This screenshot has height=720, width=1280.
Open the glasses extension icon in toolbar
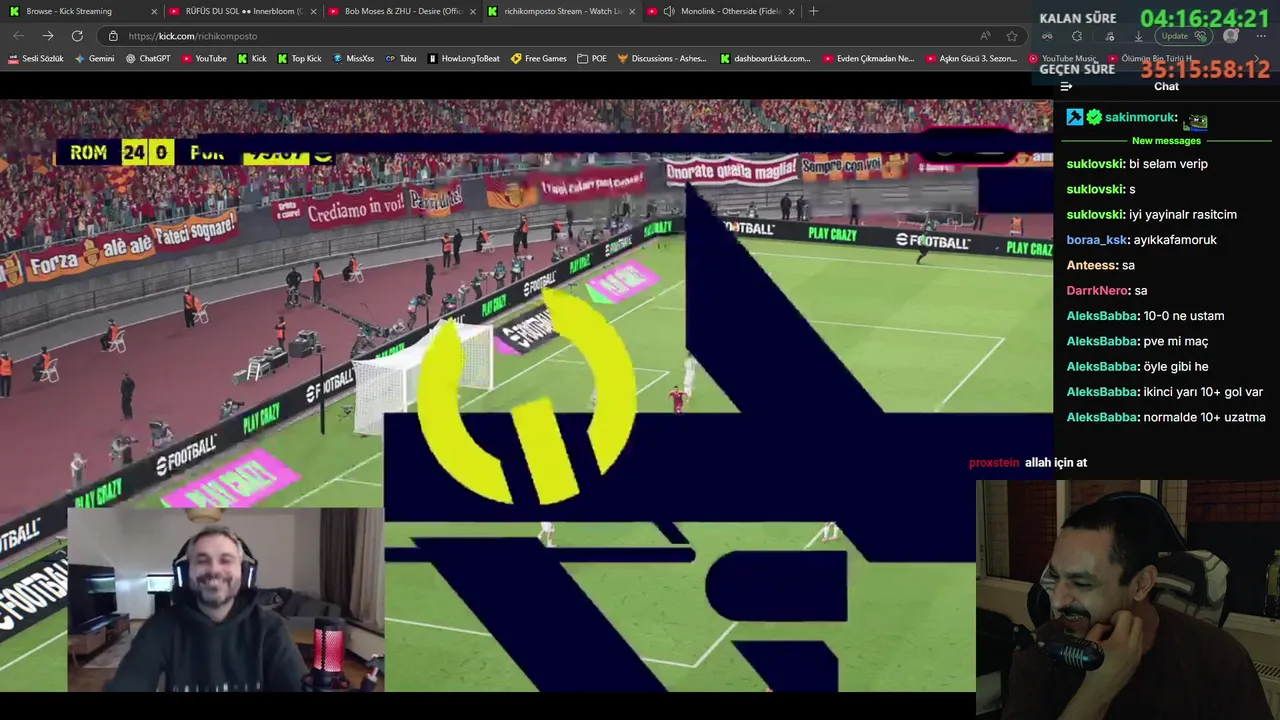click(1047, 36)
